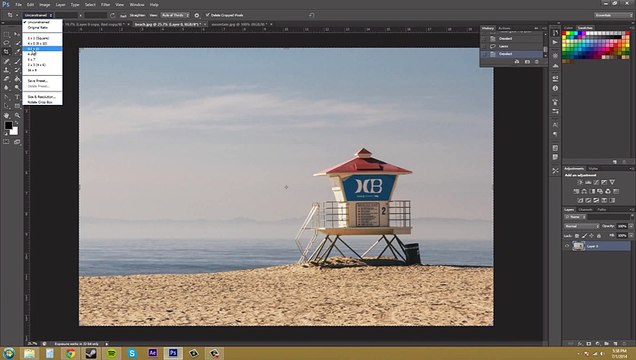Toggle Quick Mask mode
The image size is (636, 360).
(x=6, y=142)
